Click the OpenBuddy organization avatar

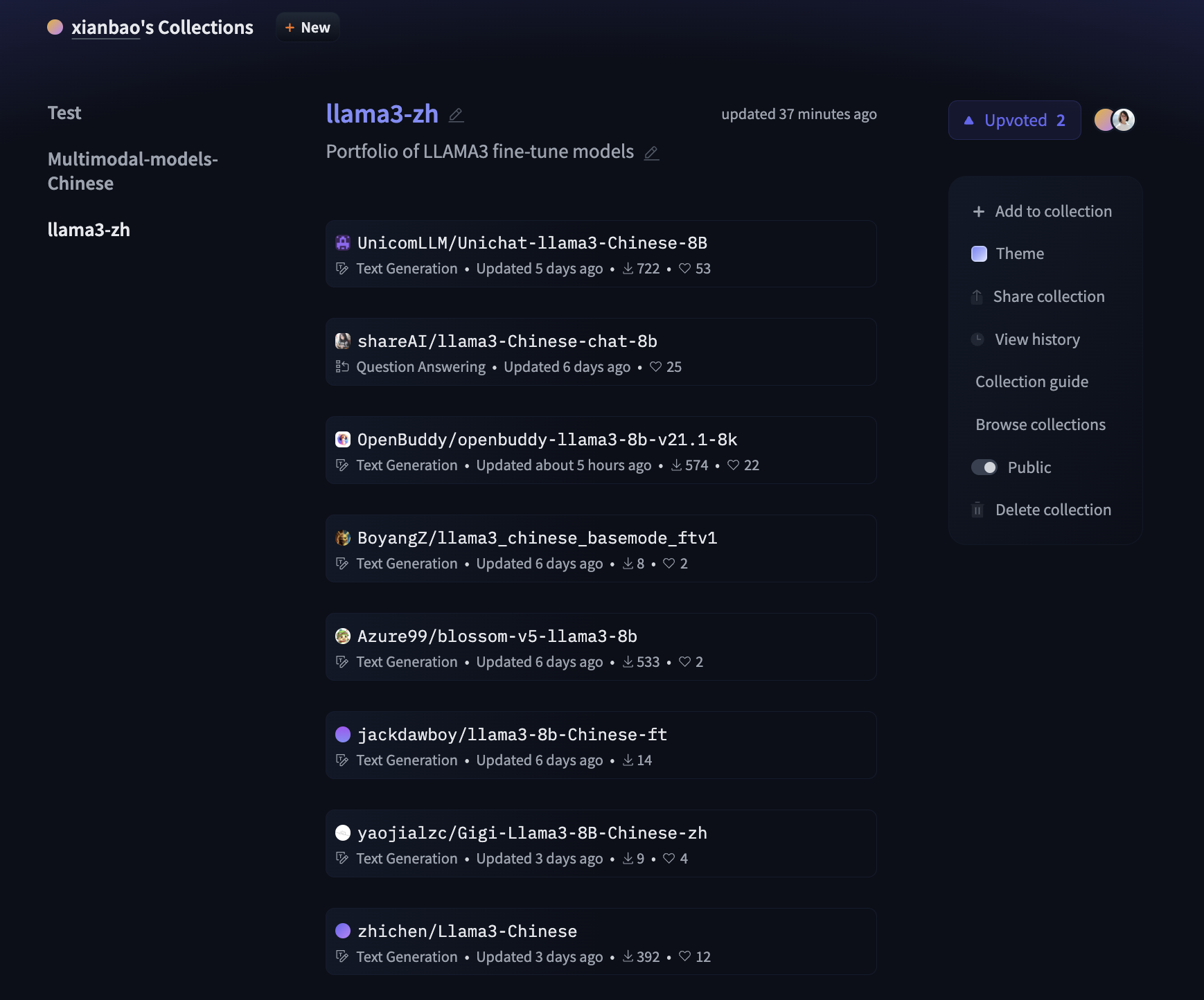343,440
